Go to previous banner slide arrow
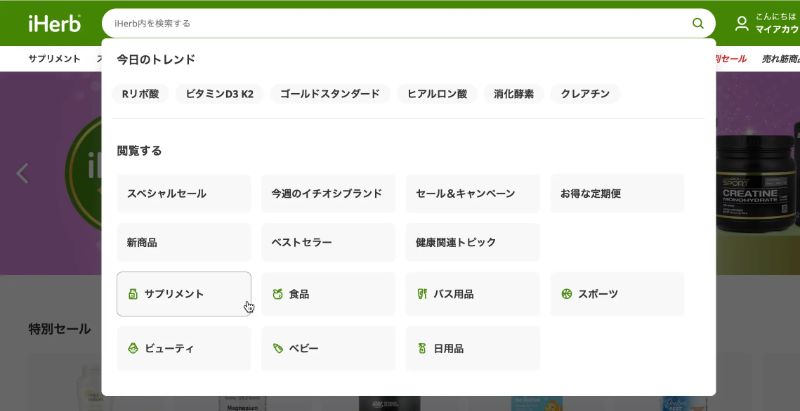Image resolution: width=800 pixels, height=411 pixels. (x=23, y=173)
